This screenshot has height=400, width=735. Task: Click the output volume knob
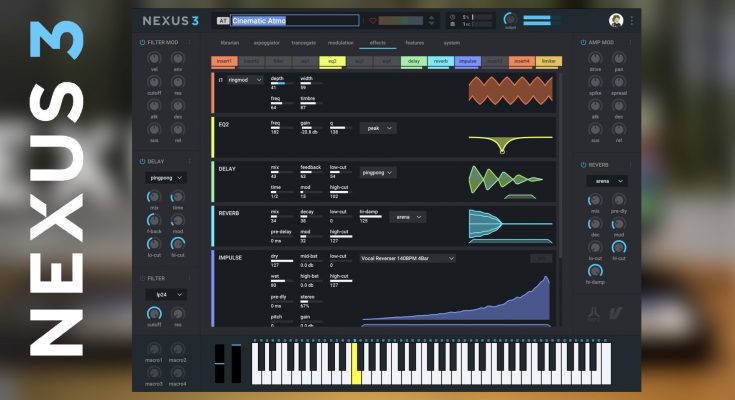(x=510, y=20)
